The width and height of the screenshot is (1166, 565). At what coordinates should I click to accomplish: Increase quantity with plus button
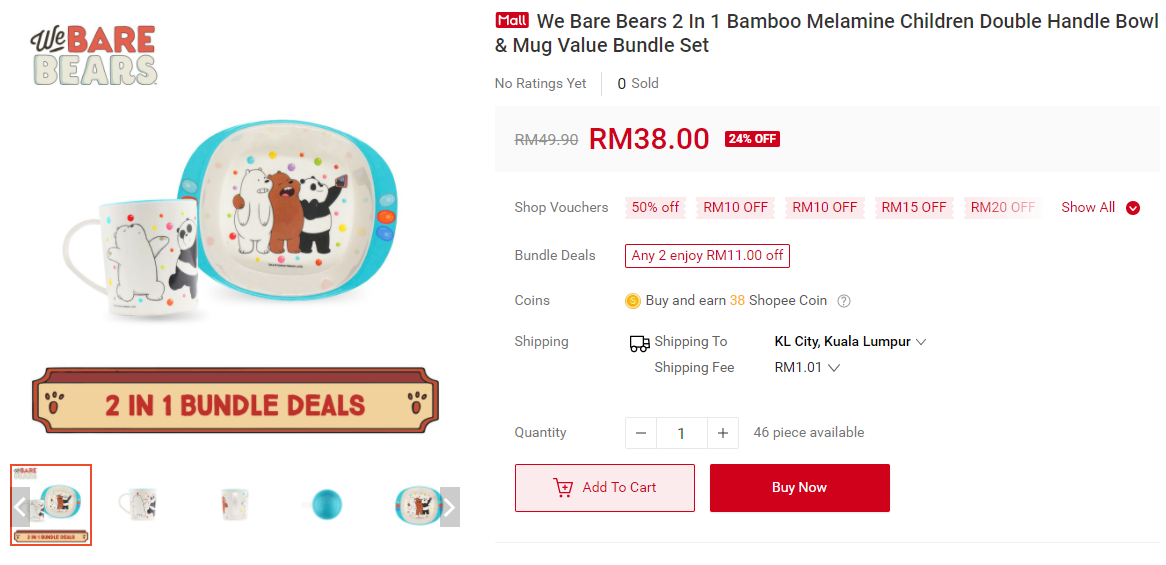pyautogui.click(x=723, y=433)
